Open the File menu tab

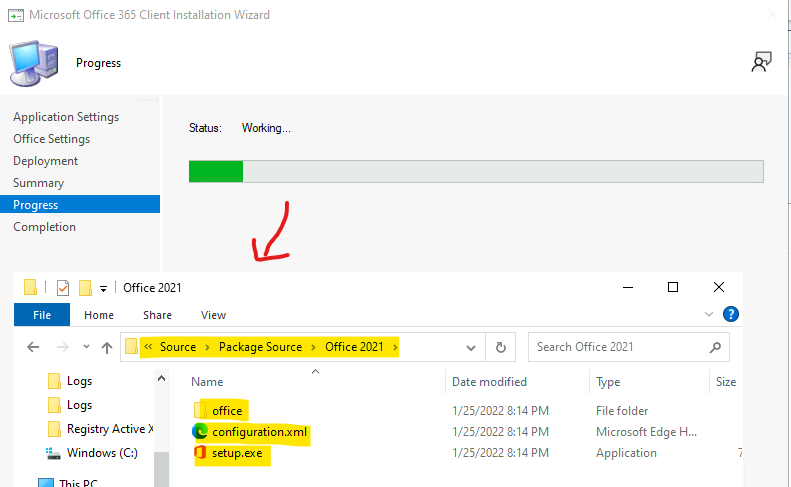pos(42,315)
